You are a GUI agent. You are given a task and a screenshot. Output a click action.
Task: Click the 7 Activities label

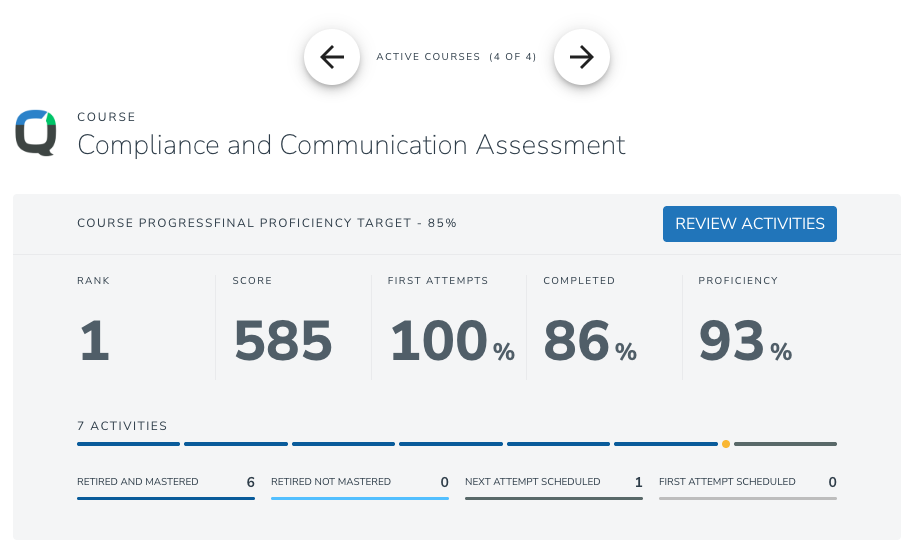click(x=122, y=426)
